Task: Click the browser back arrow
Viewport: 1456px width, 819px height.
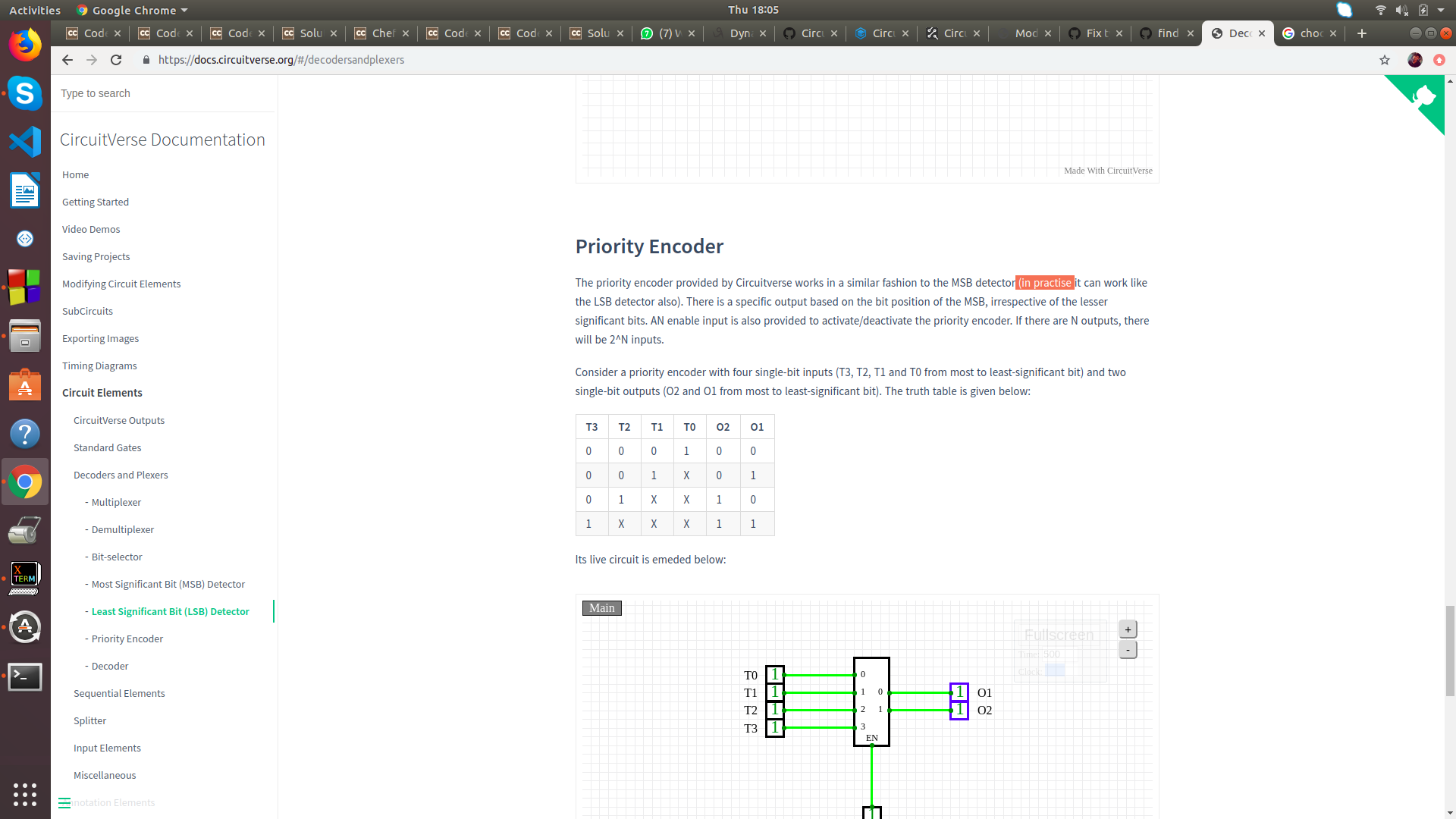Action: coord(67,60)
